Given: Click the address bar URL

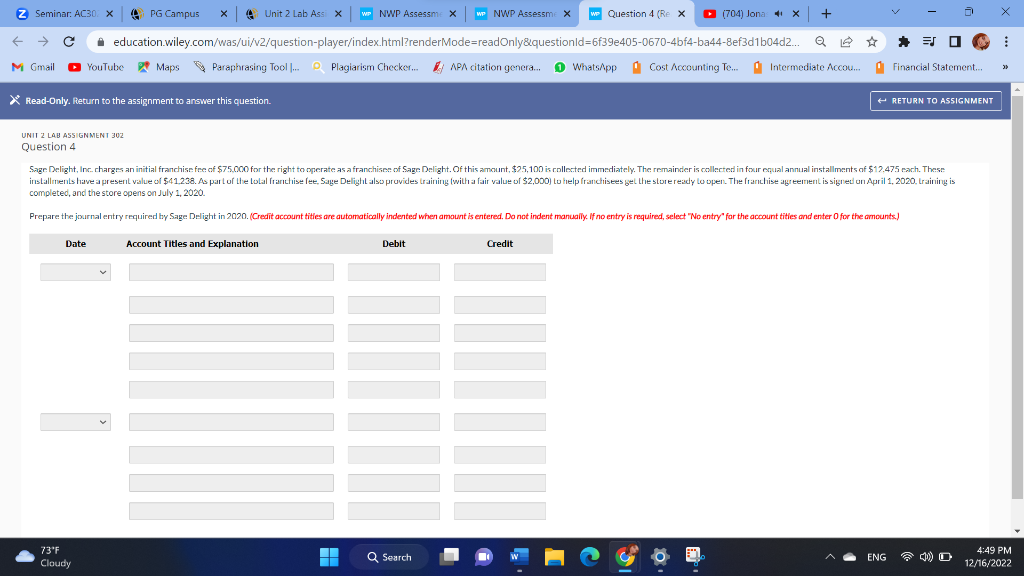Looking at the screenshot, I should pyautogui.click(x=455, y=42).
